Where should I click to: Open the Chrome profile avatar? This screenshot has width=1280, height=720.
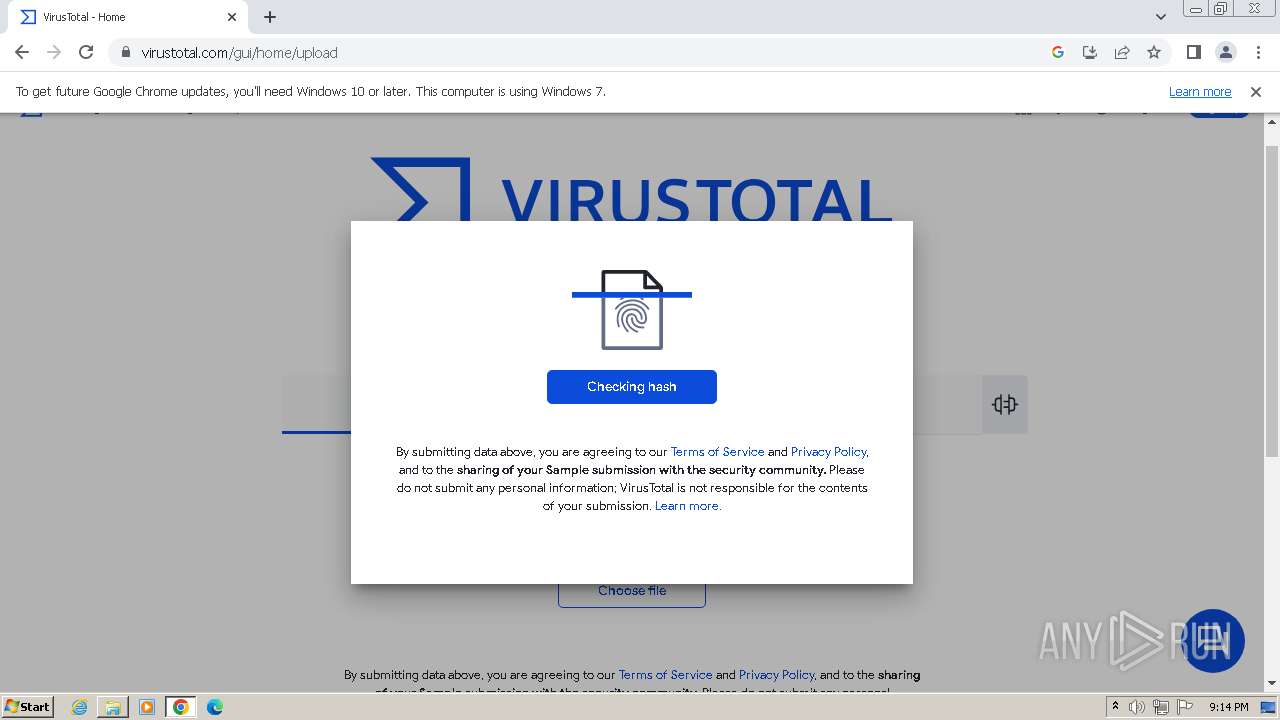(x=1226, y=53)
